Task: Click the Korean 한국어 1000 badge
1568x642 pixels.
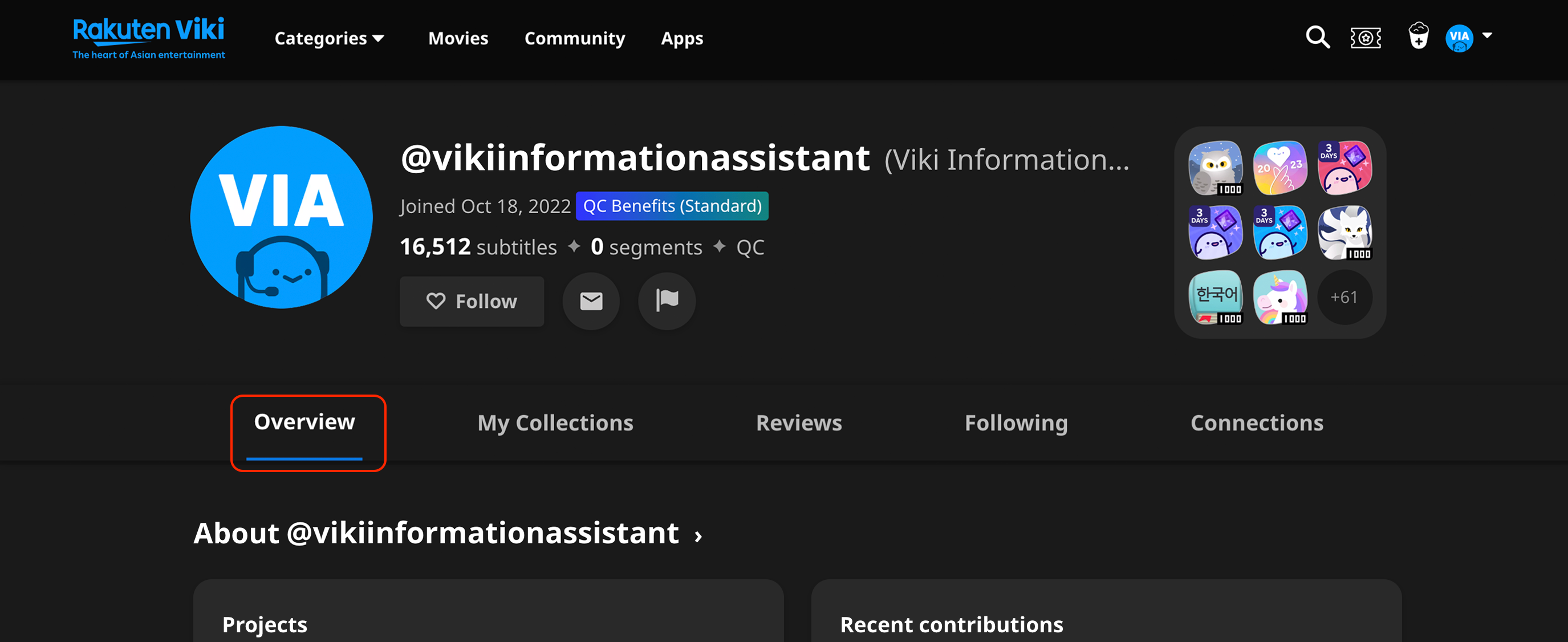Action: [x=1216, y=297]
